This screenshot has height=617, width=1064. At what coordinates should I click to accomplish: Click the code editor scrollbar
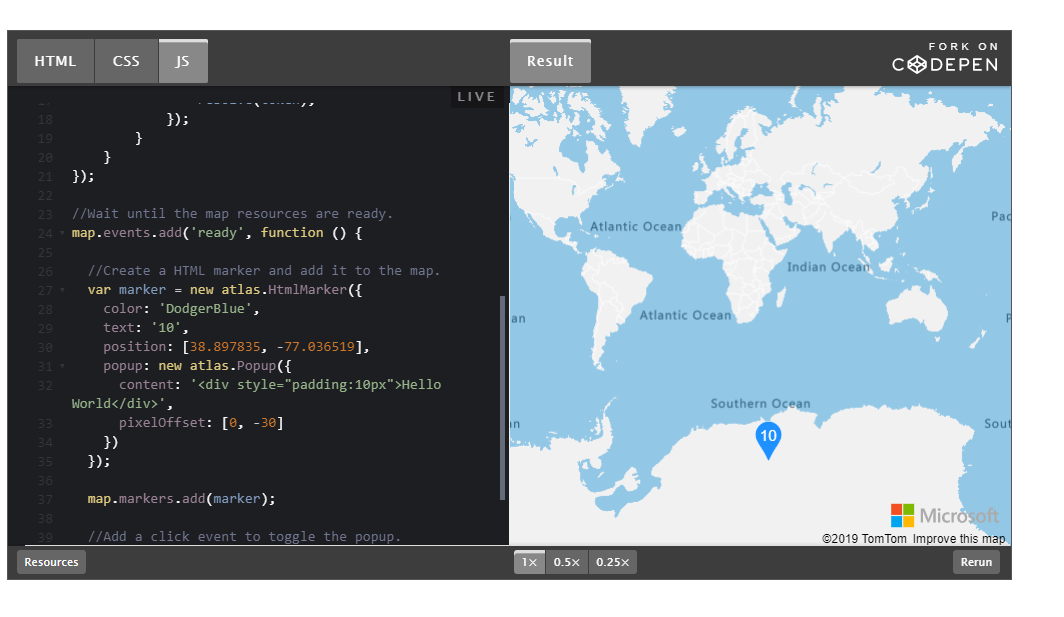503,396
